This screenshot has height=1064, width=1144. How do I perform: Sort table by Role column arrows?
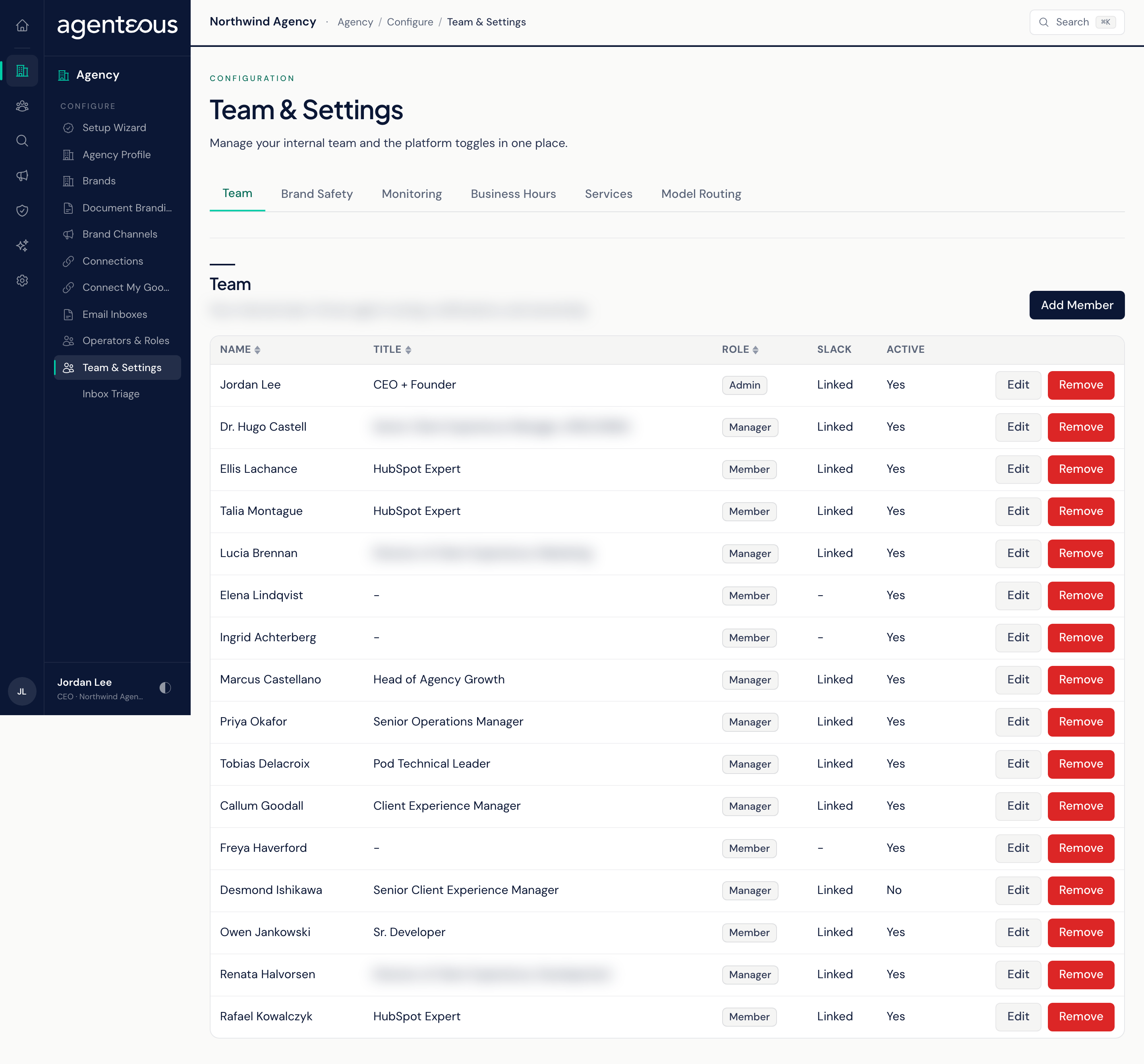click(x=756, y=350)
